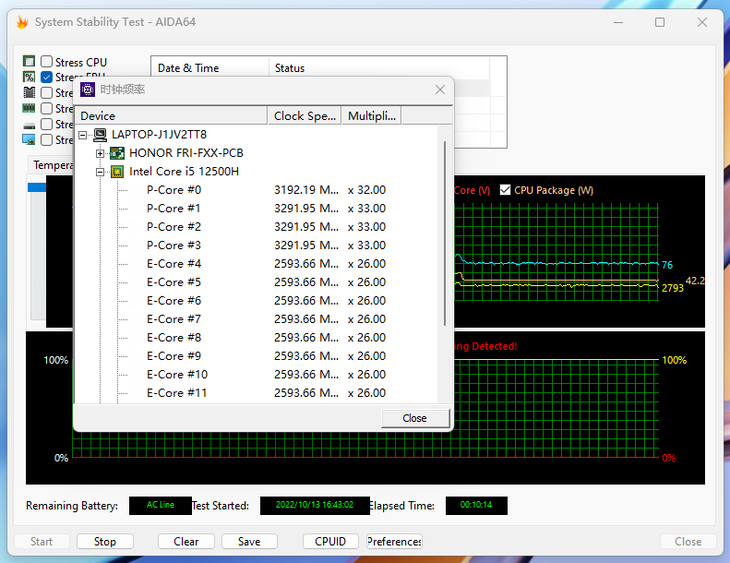Click the x 32.00 multiplier value
This screenshot has width=730, height=563.
[367, 190]
